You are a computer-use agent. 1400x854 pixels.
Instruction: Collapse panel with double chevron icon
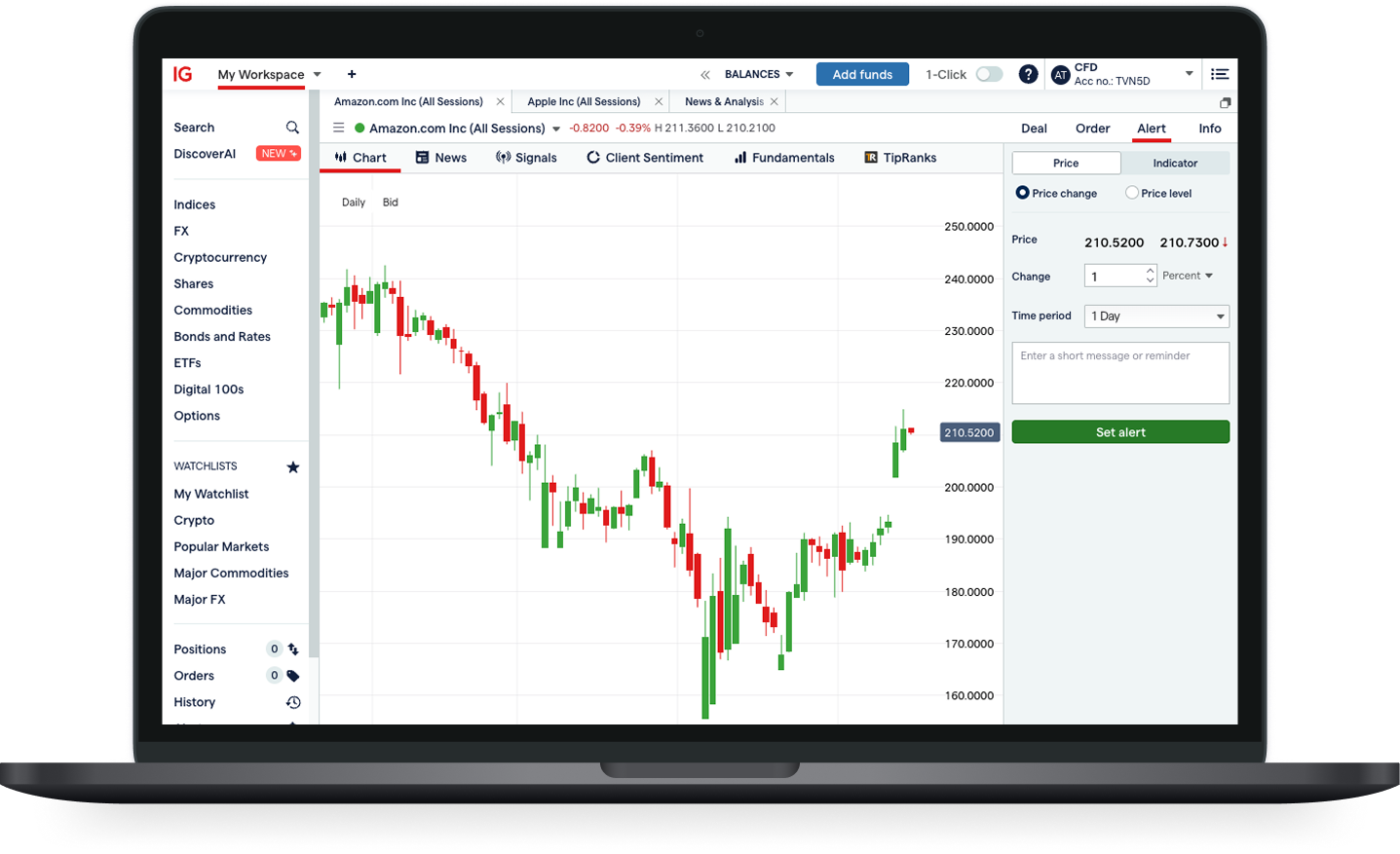(705, 75)
